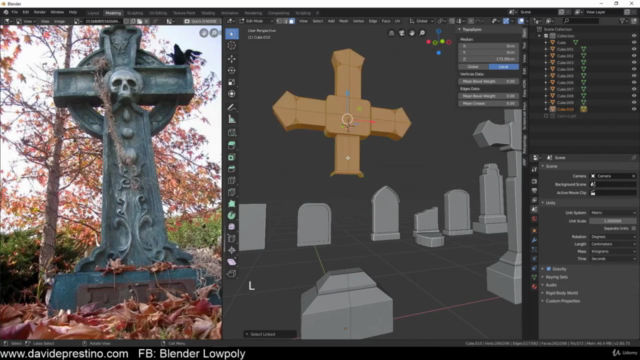Clear the Camera field with X button
640x360 pixels.
[x=633, y=176]
